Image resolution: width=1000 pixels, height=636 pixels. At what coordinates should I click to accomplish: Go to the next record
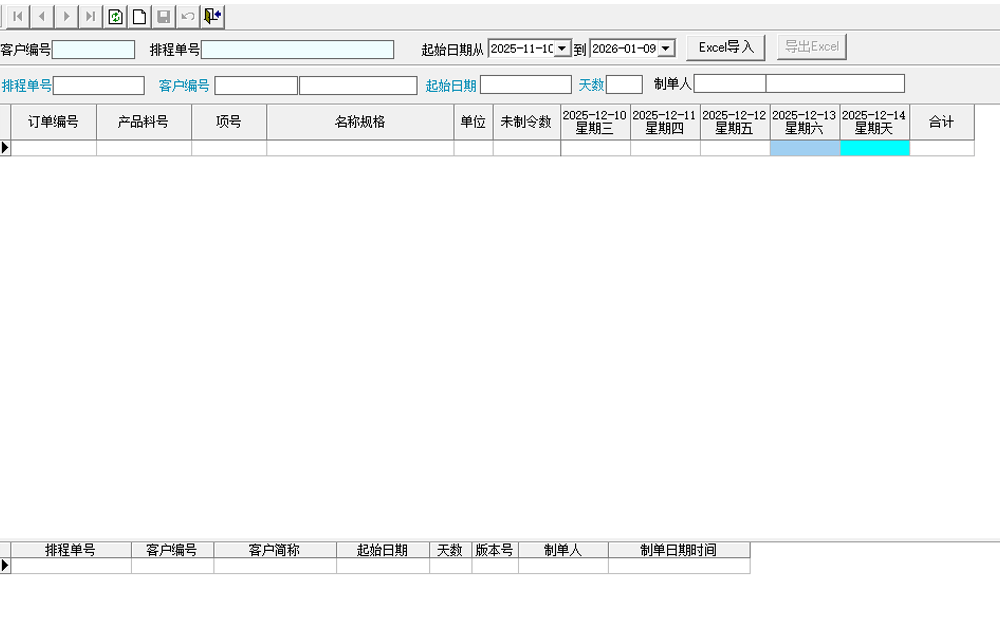66,17
